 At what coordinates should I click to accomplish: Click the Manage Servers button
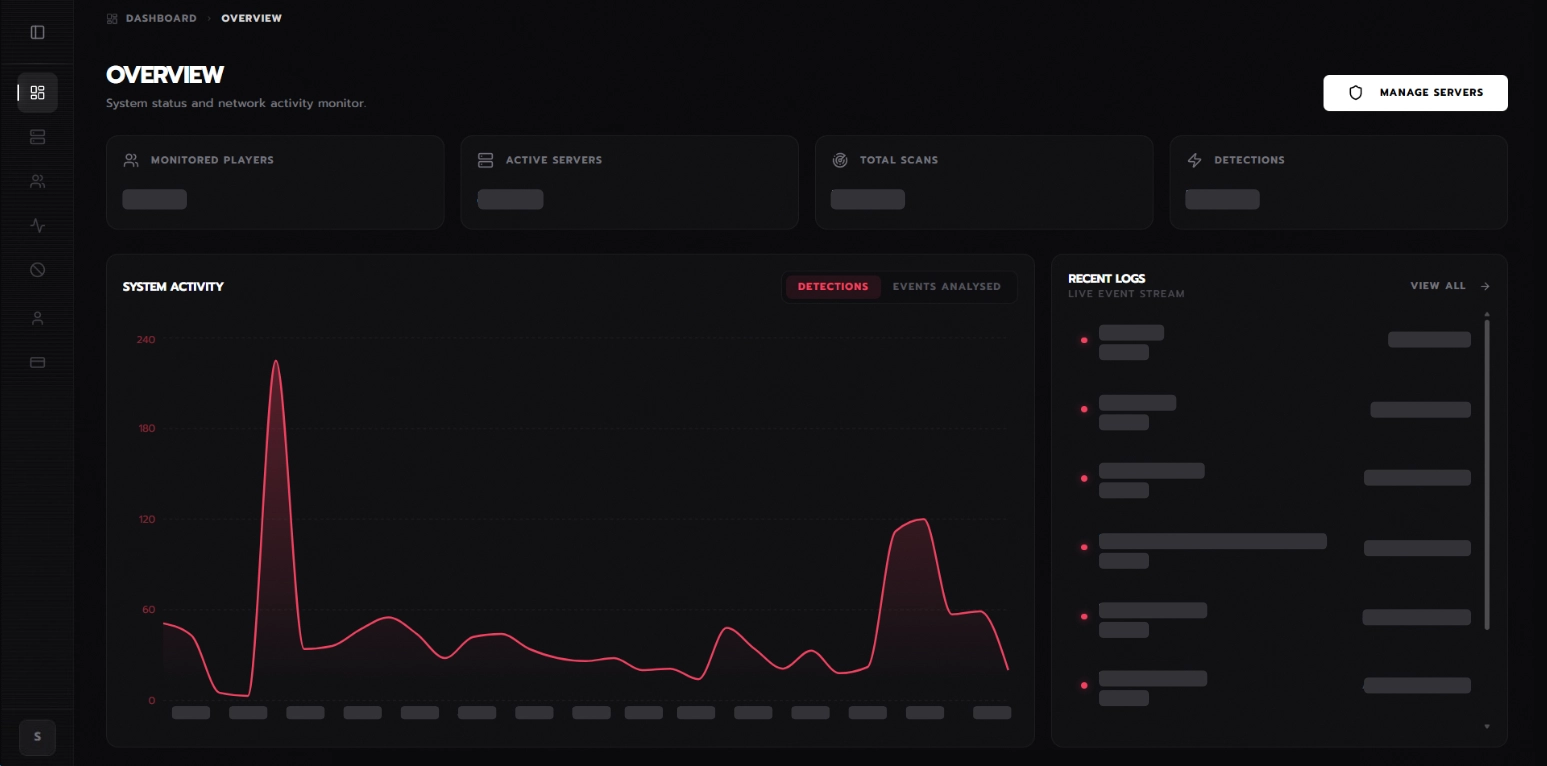(1415, 93)
